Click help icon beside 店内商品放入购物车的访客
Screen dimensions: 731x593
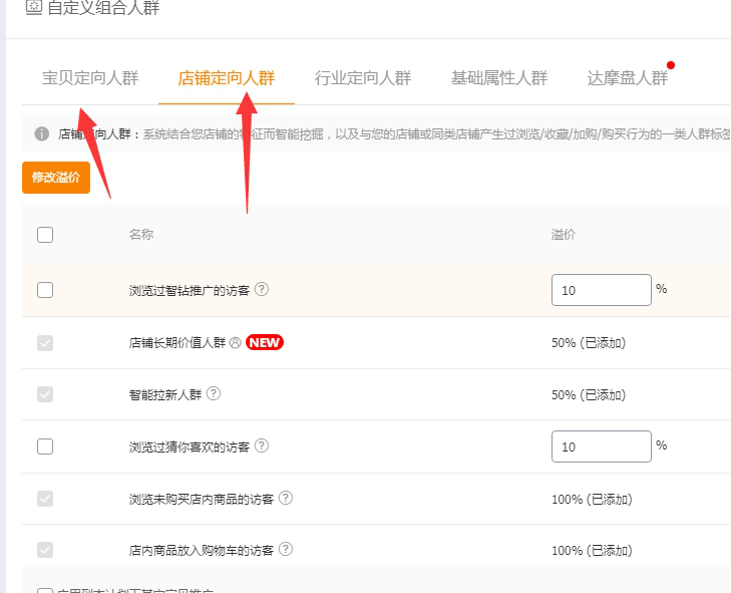[x=286, y=550]
